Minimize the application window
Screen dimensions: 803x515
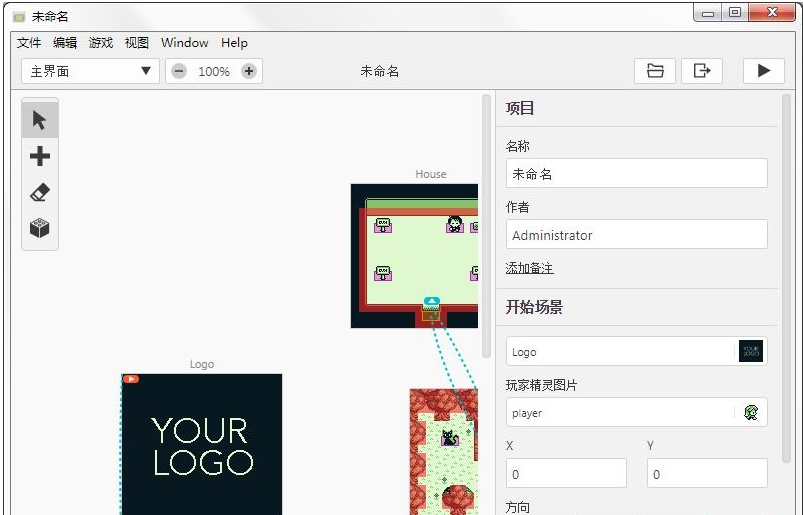click(x=708, y=13)
